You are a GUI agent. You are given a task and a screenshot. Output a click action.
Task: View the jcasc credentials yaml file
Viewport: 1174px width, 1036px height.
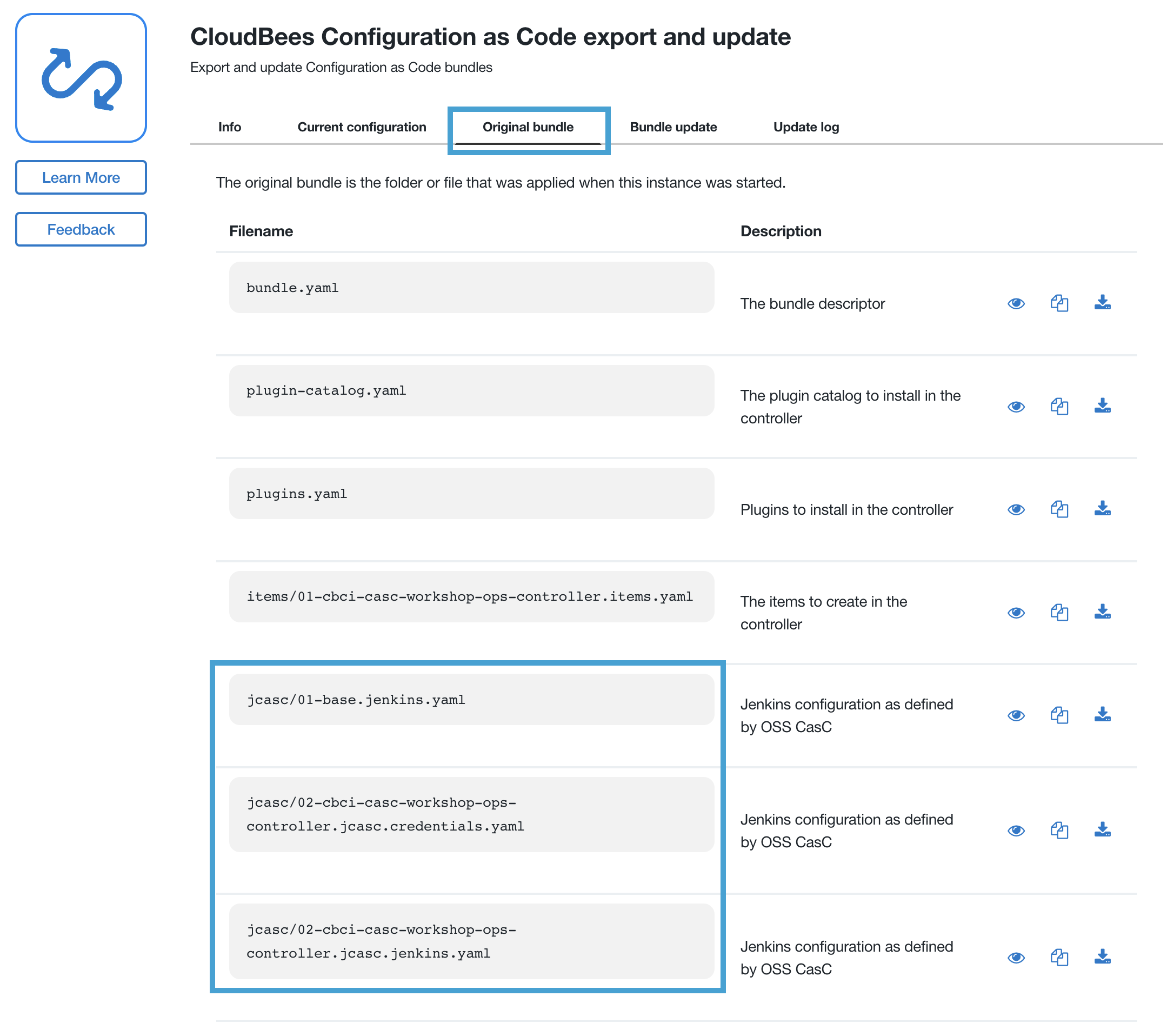coord(1016,831)
